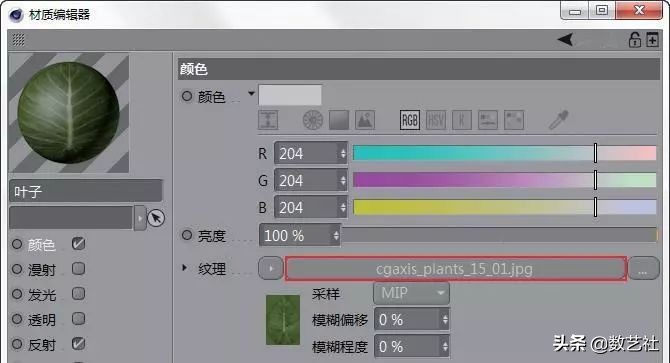
Task: Enable the 颜色 channel checkbox
Action: coord(79,244)
